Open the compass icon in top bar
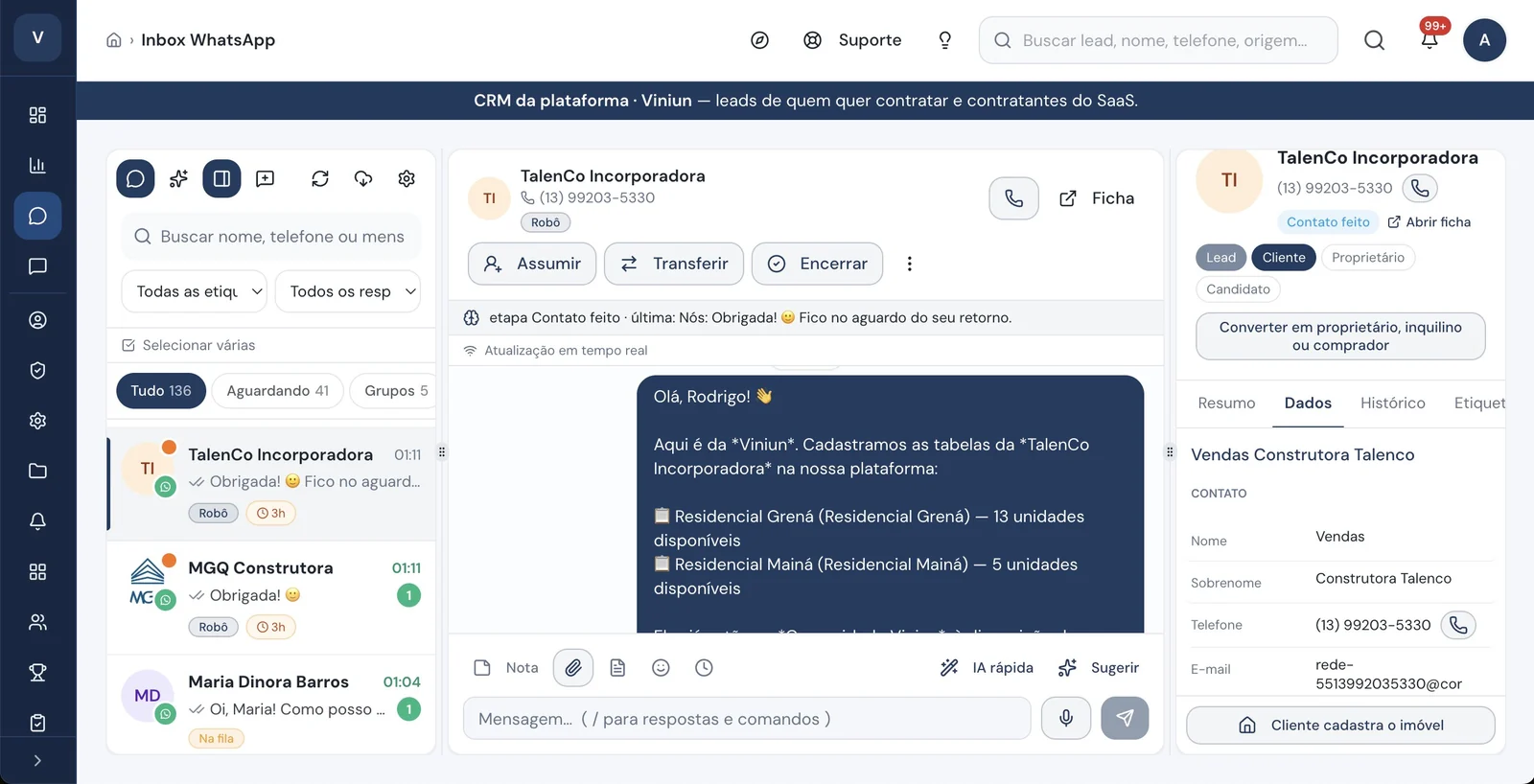The height and width of the screenshot is (784, 1534). click(759, 40)
